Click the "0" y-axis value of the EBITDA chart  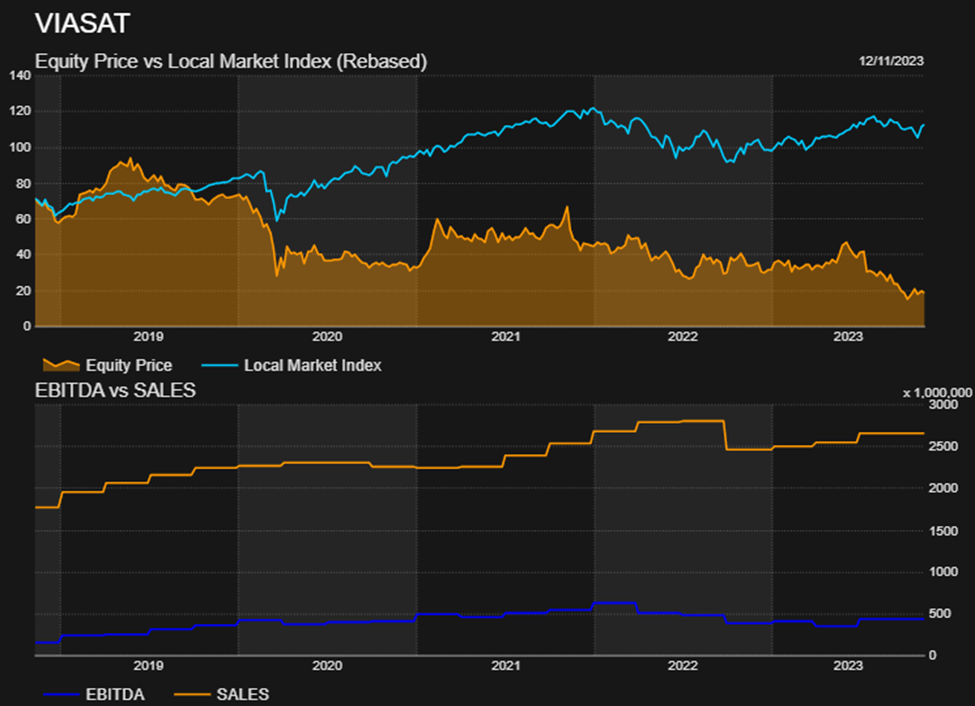932,656
